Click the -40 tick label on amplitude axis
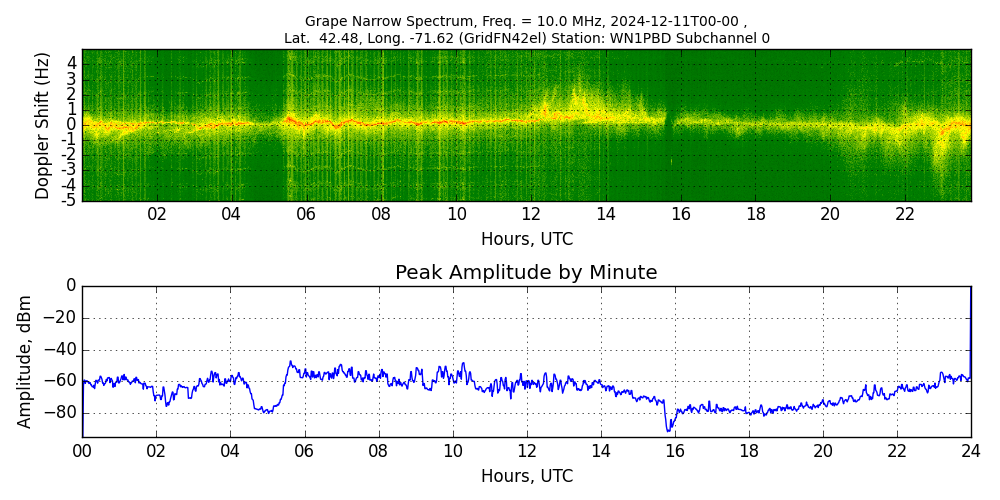Screen dimensions: 1000x500 [62, 350]
